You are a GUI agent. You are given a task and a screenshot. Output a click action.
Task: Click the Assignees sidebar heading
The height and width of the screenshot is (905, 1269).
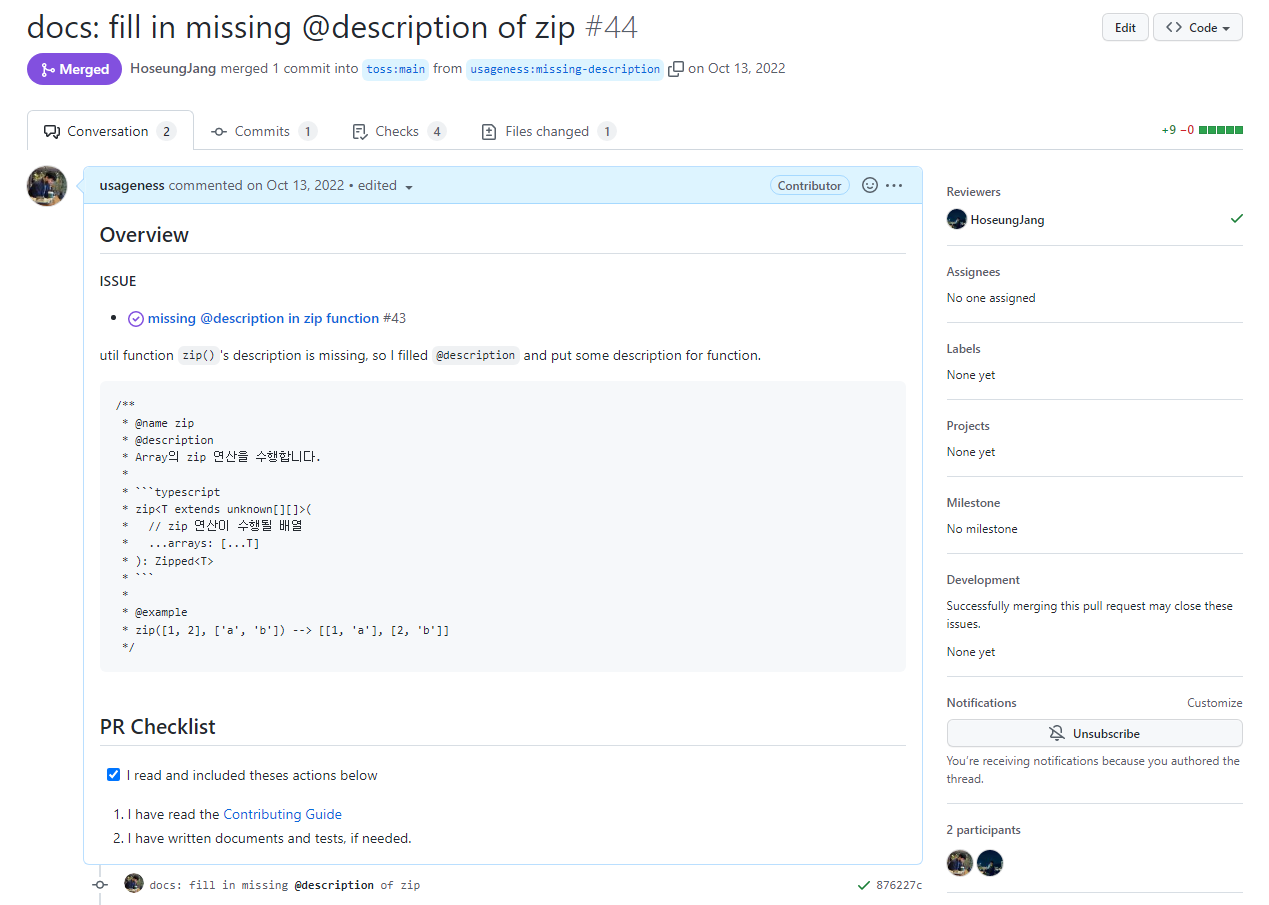[x=974, y=272]
